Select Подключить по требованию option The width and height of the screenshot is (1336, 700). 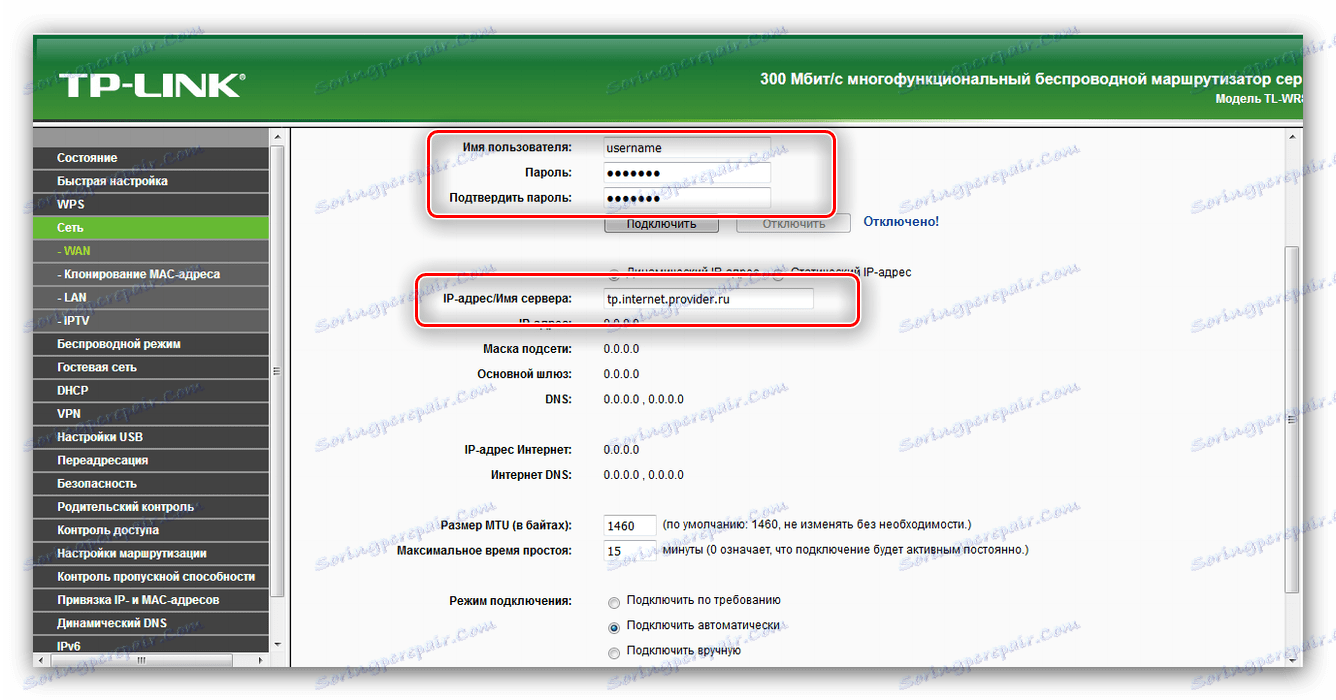614,602
